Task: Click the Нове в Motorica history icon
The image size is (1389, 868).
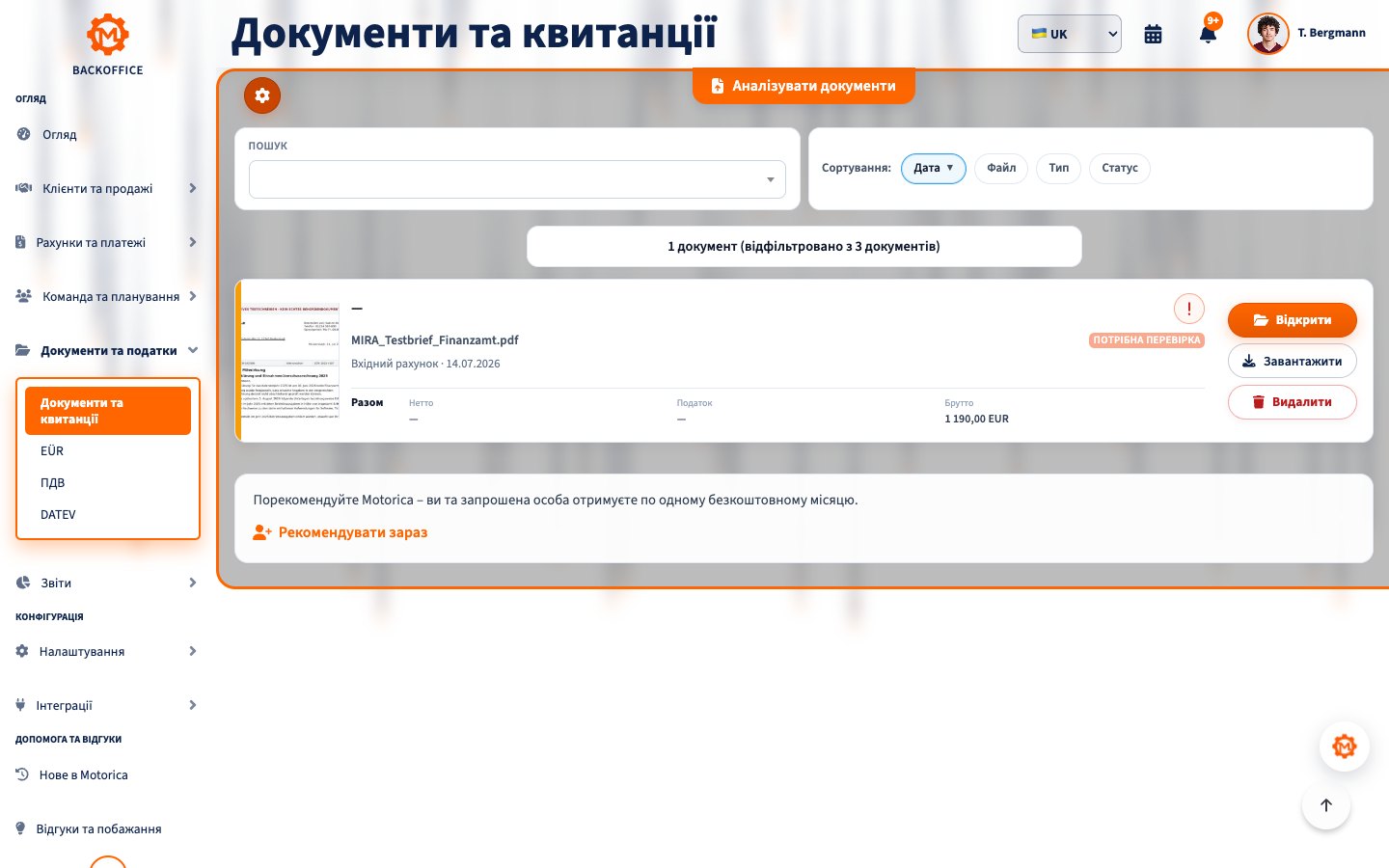Action: 22,774
